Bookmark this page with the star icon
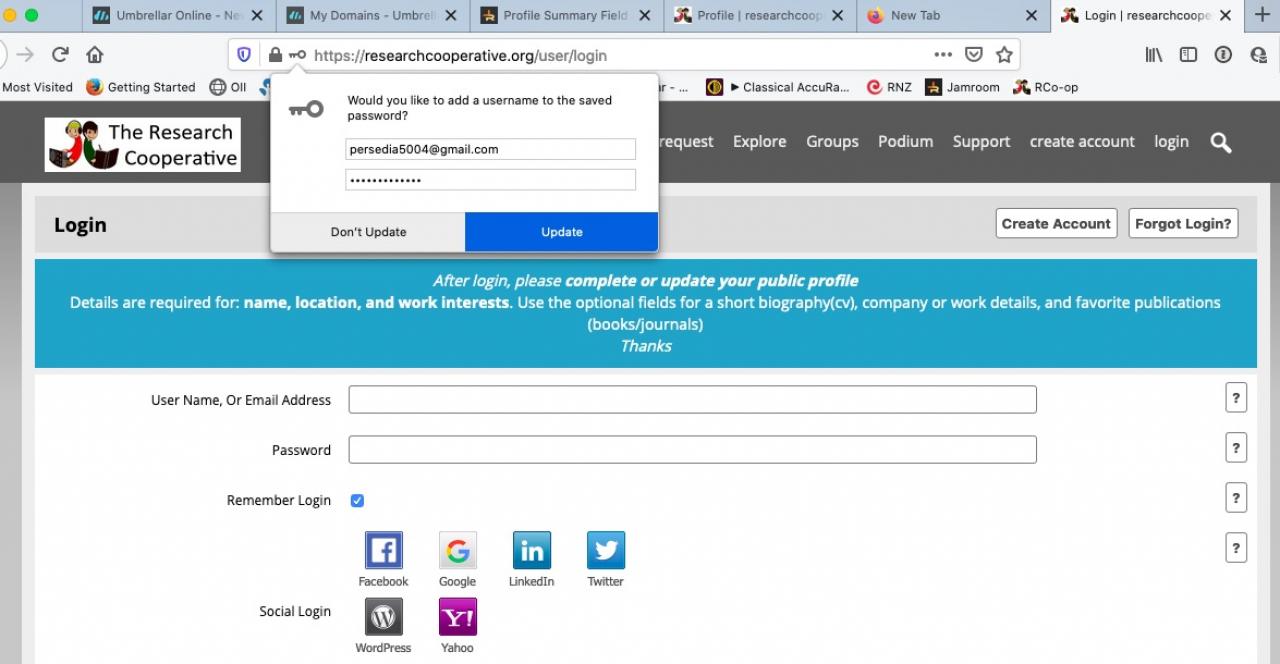The image size is (1280, 664). coord(1004,55)
